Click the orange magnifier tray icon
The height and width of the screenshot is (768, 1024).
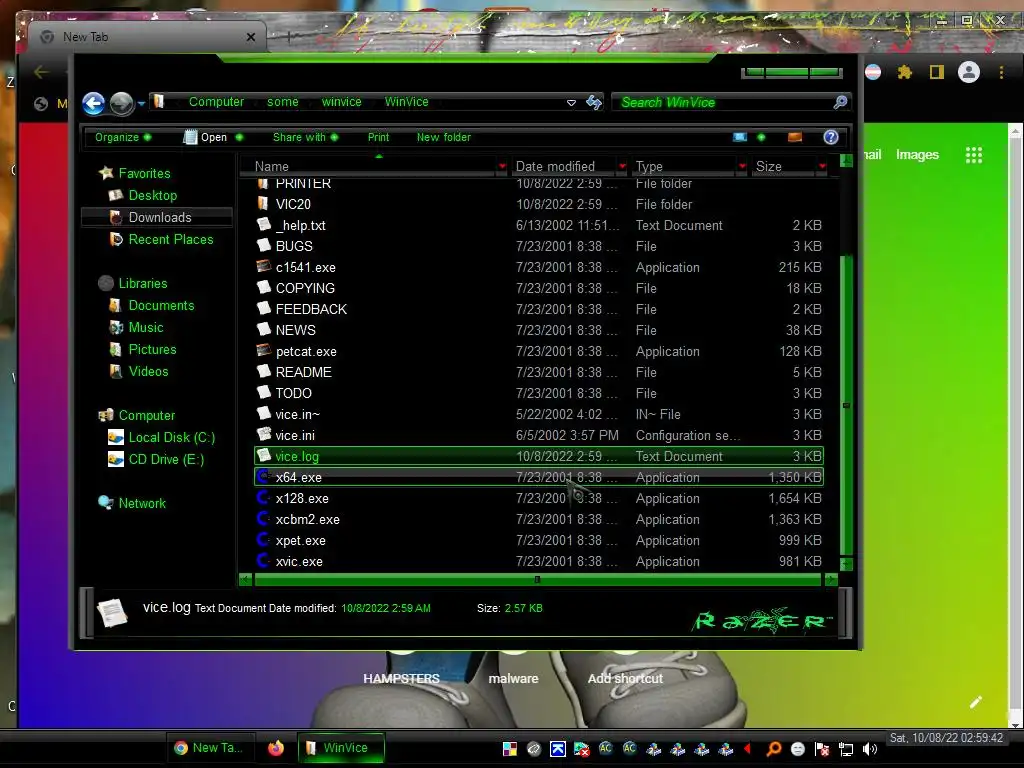pyautogui.click(x=773, y=749)
